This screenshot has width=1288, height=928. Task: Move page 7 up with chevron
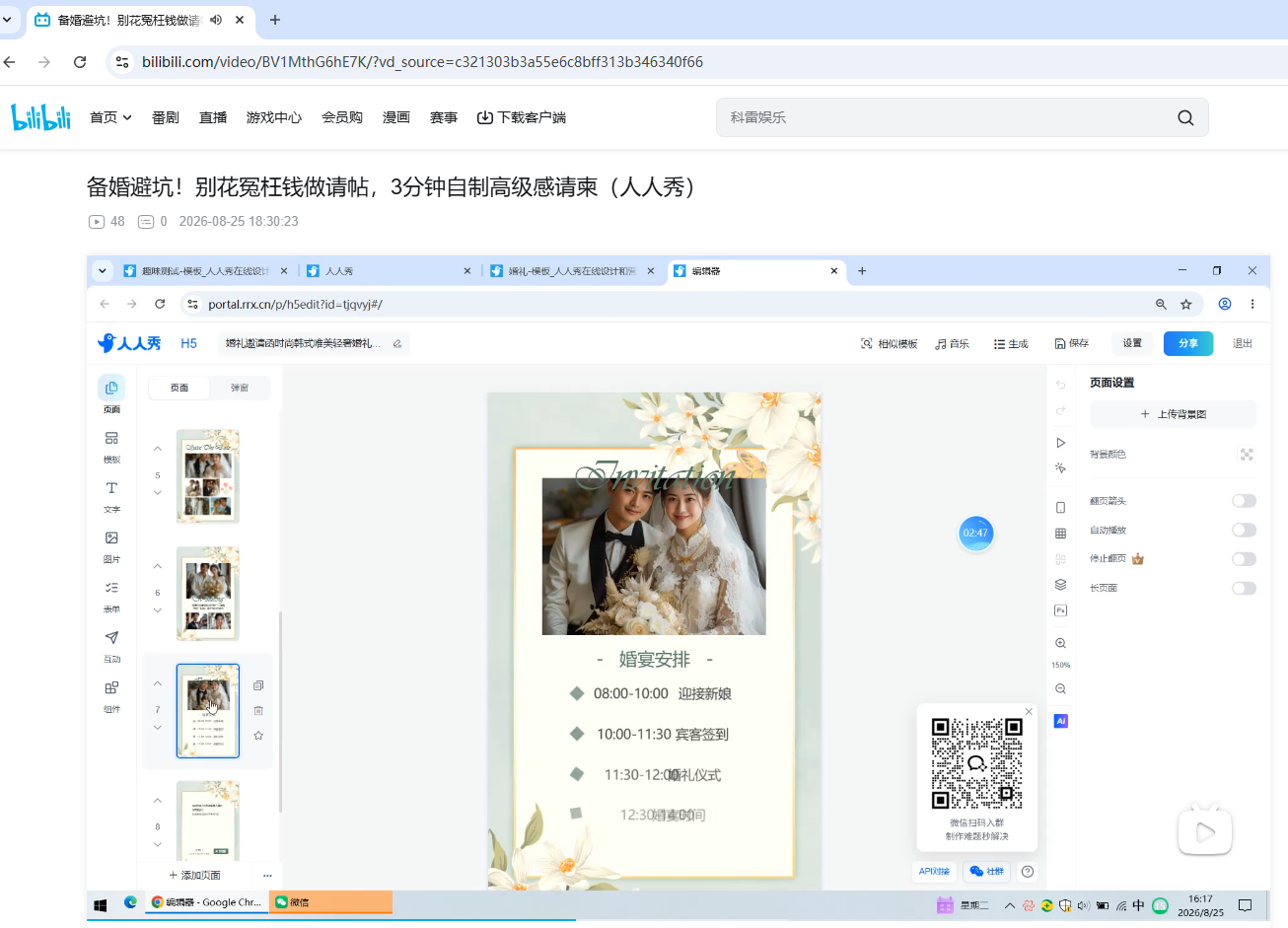[x=157, y=683]
